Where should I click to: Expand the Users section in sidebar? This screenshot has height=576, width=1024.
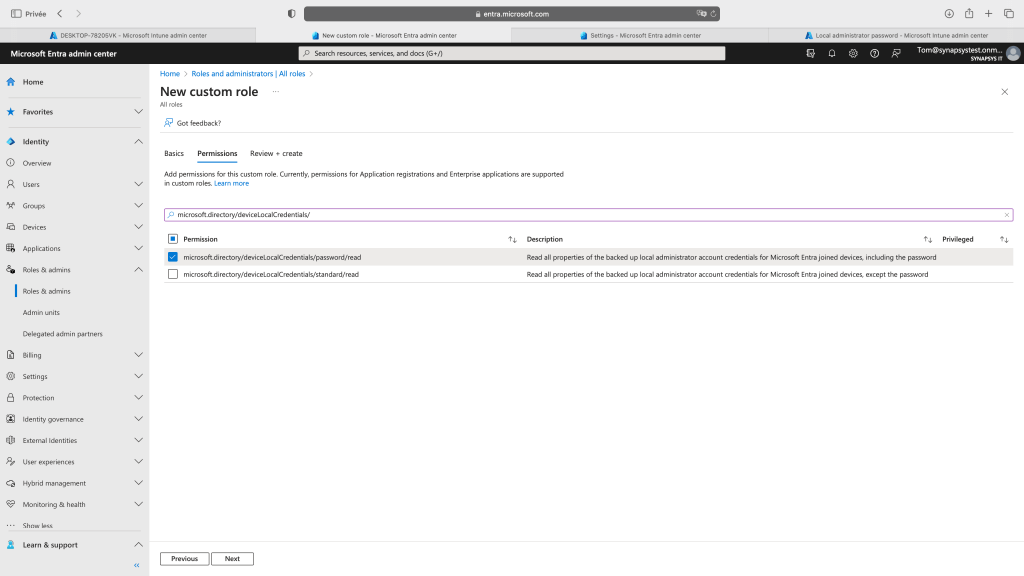pyautogui.click(x=138, y=184)
